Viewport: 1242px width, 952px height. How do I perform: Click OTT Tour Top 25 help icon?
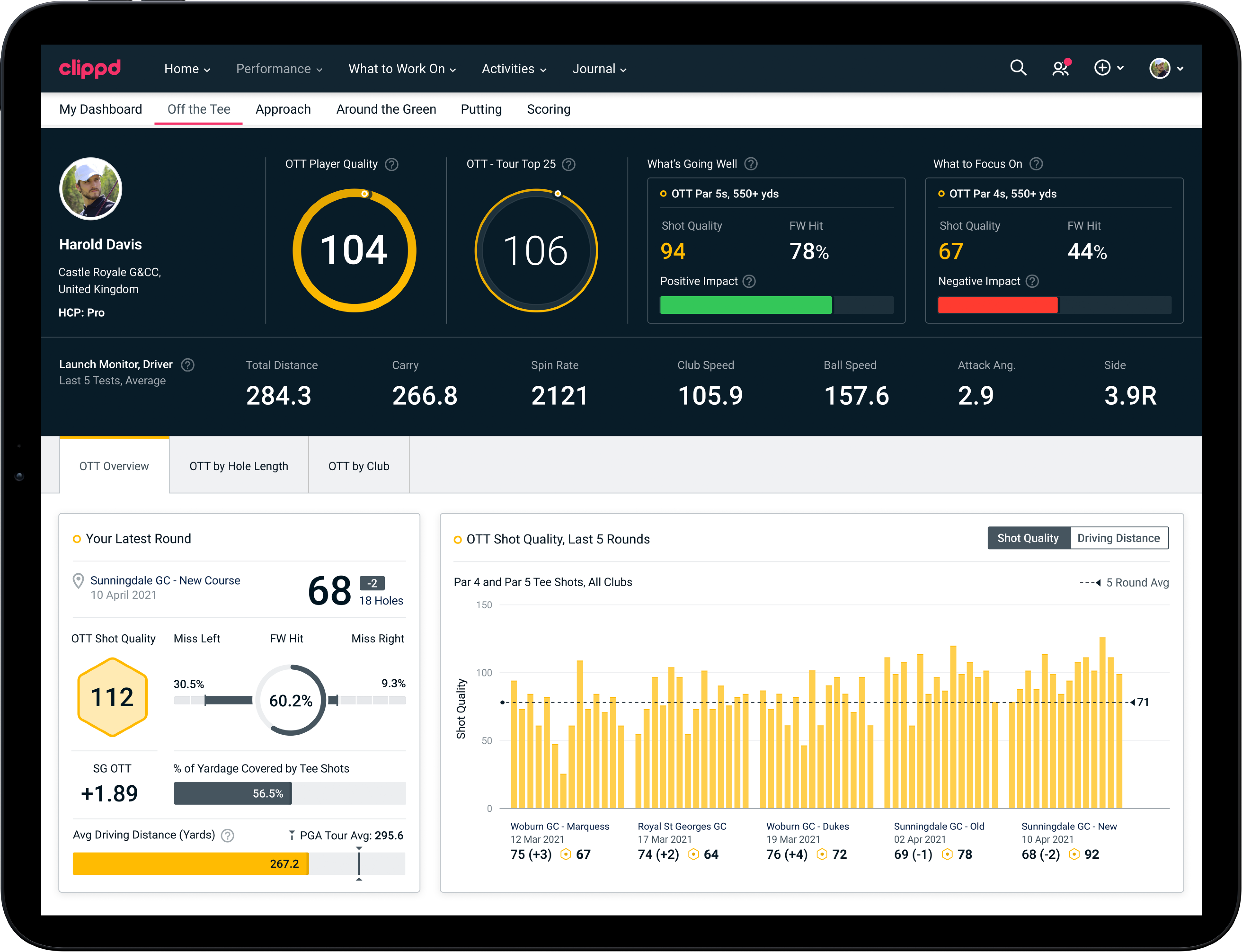[568, 164]
